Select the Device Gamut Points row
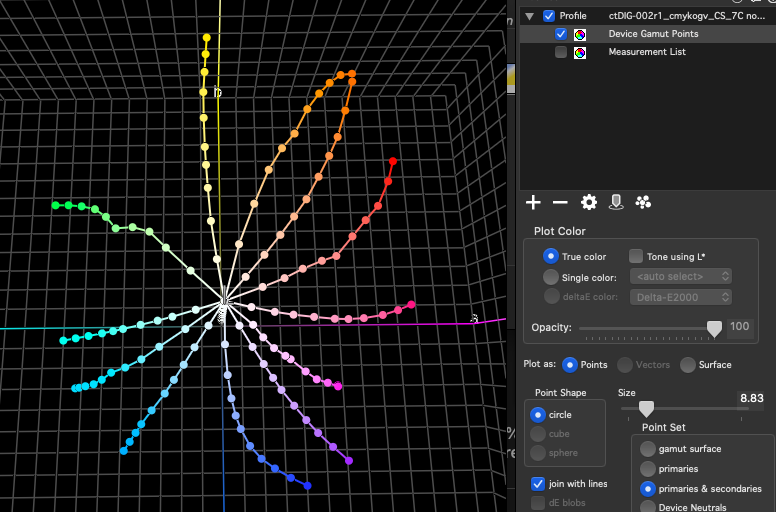Screen dimensions: 776x512 click(653, 34)
